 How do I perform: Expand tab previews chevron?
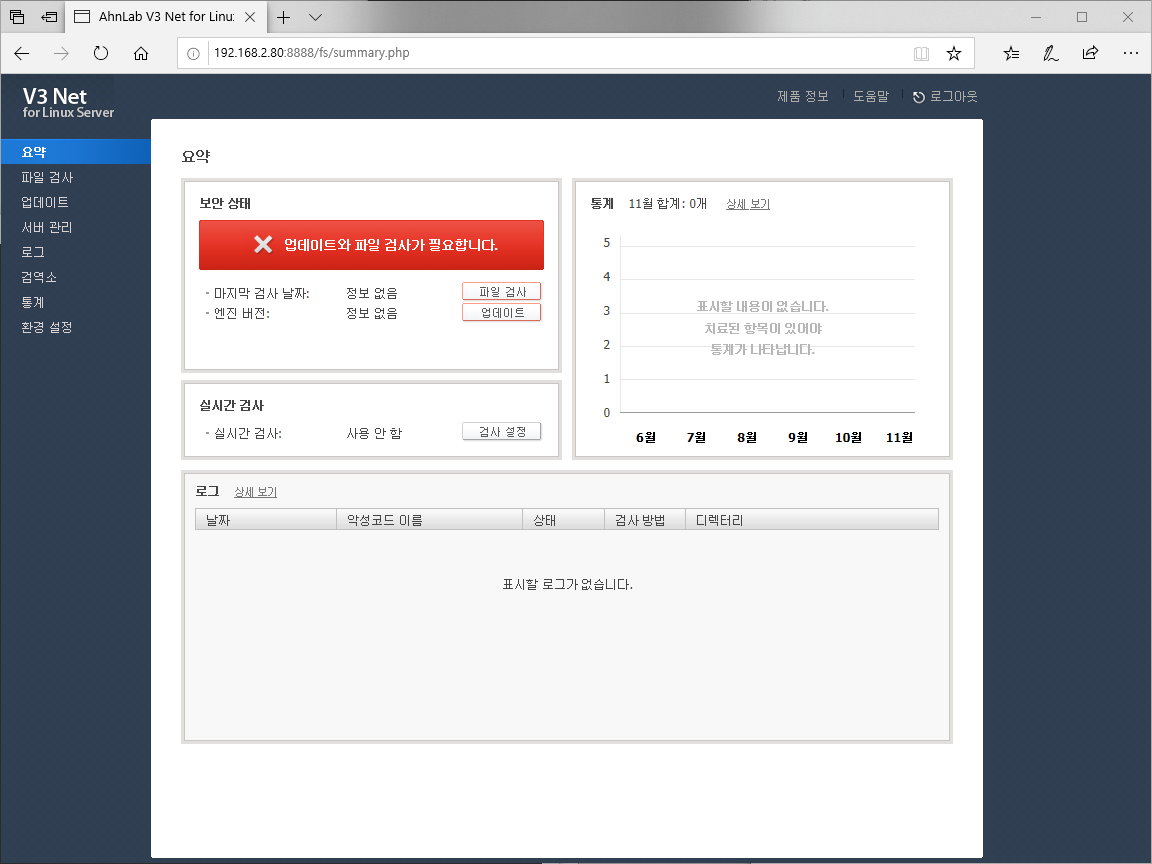[315, 17]
